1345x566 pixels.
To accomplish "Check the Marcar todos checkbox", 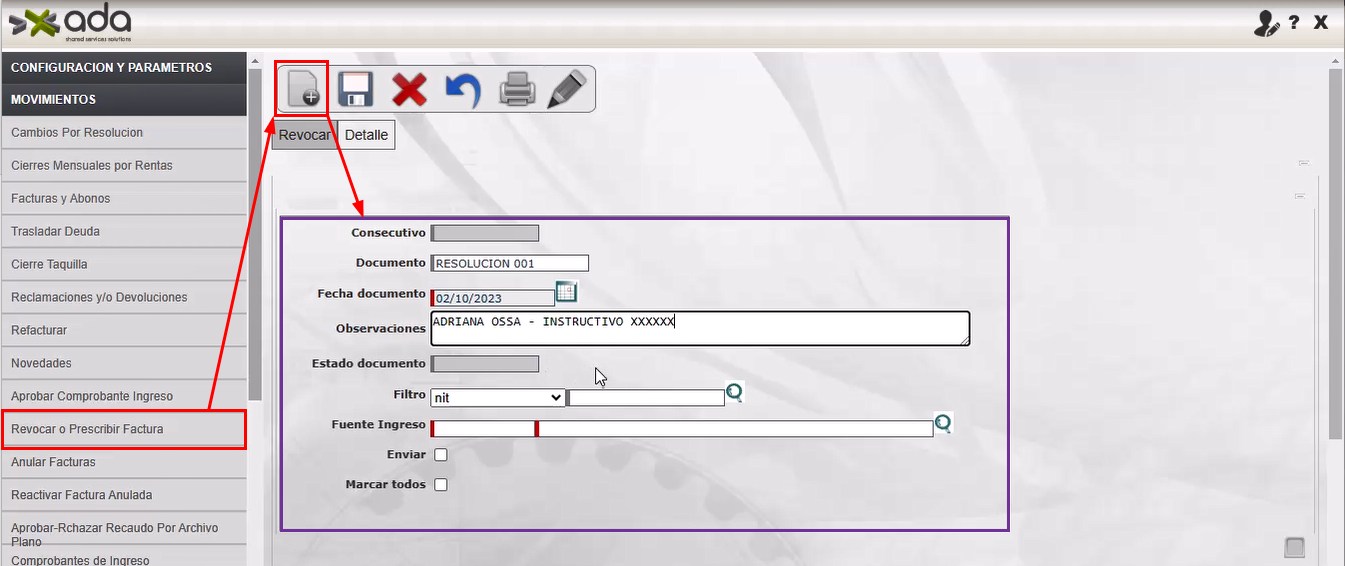I will pyautogui.click(x=441, y=485).
